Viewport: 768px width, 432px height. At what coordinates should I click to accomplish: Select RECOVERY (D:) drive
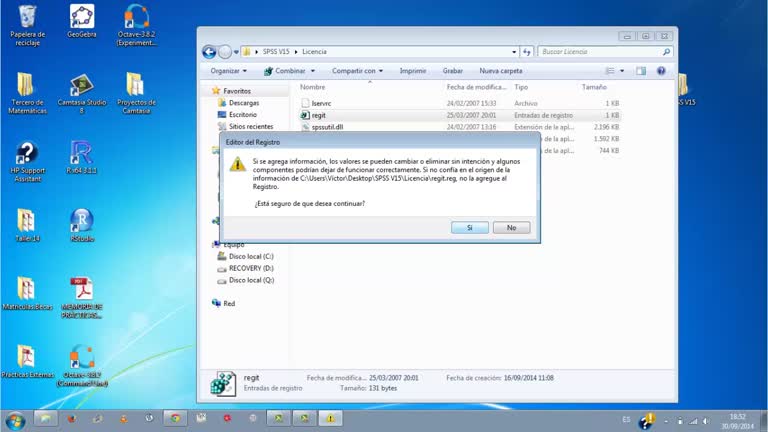pos(251,268)
